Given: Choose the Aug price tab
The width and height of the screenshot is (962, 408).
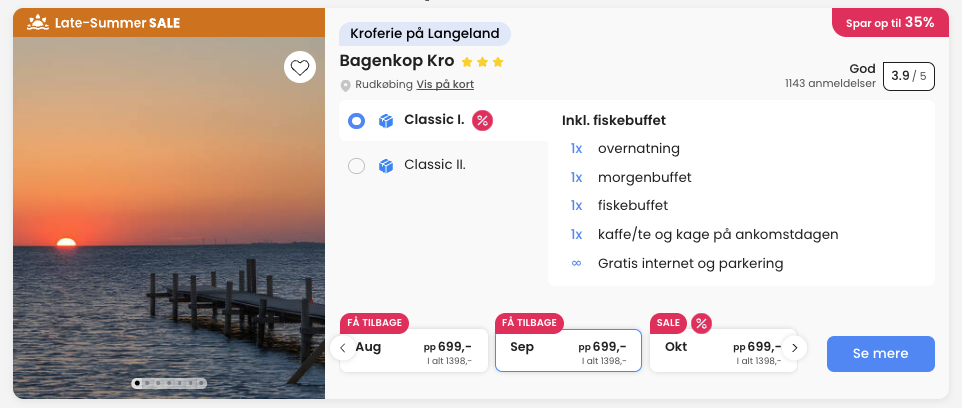Looking at the screenshot, I should (x=414, y=350).
